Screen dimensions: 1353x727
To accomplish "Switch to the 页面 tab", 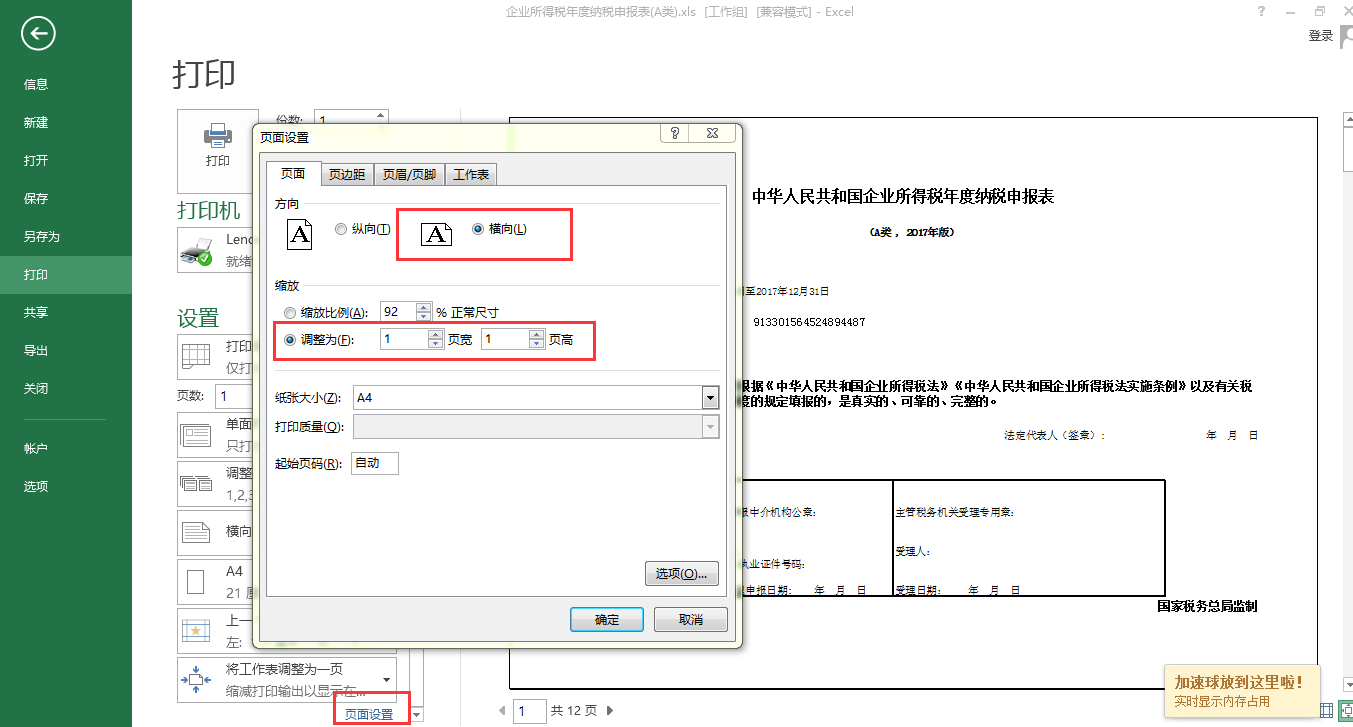I will coord(292,174).
